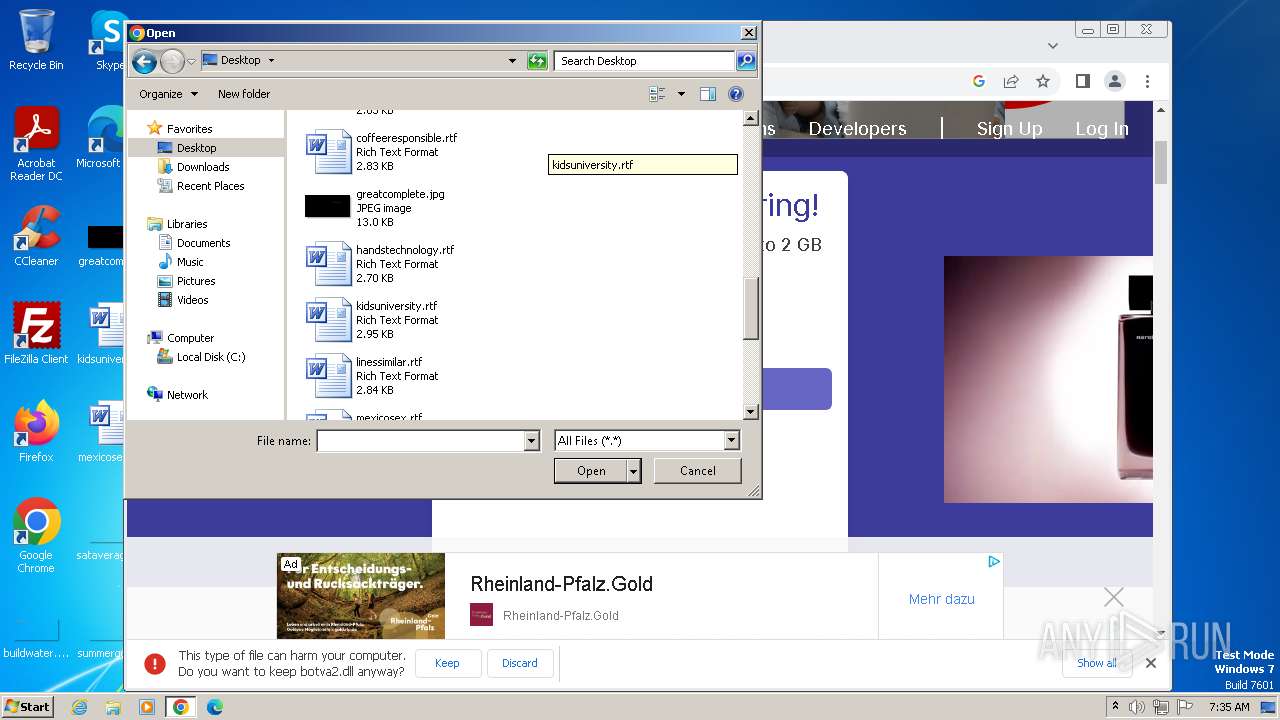The image size is (1280, 720).
Task: Select Pictures library
Action: 196,281
